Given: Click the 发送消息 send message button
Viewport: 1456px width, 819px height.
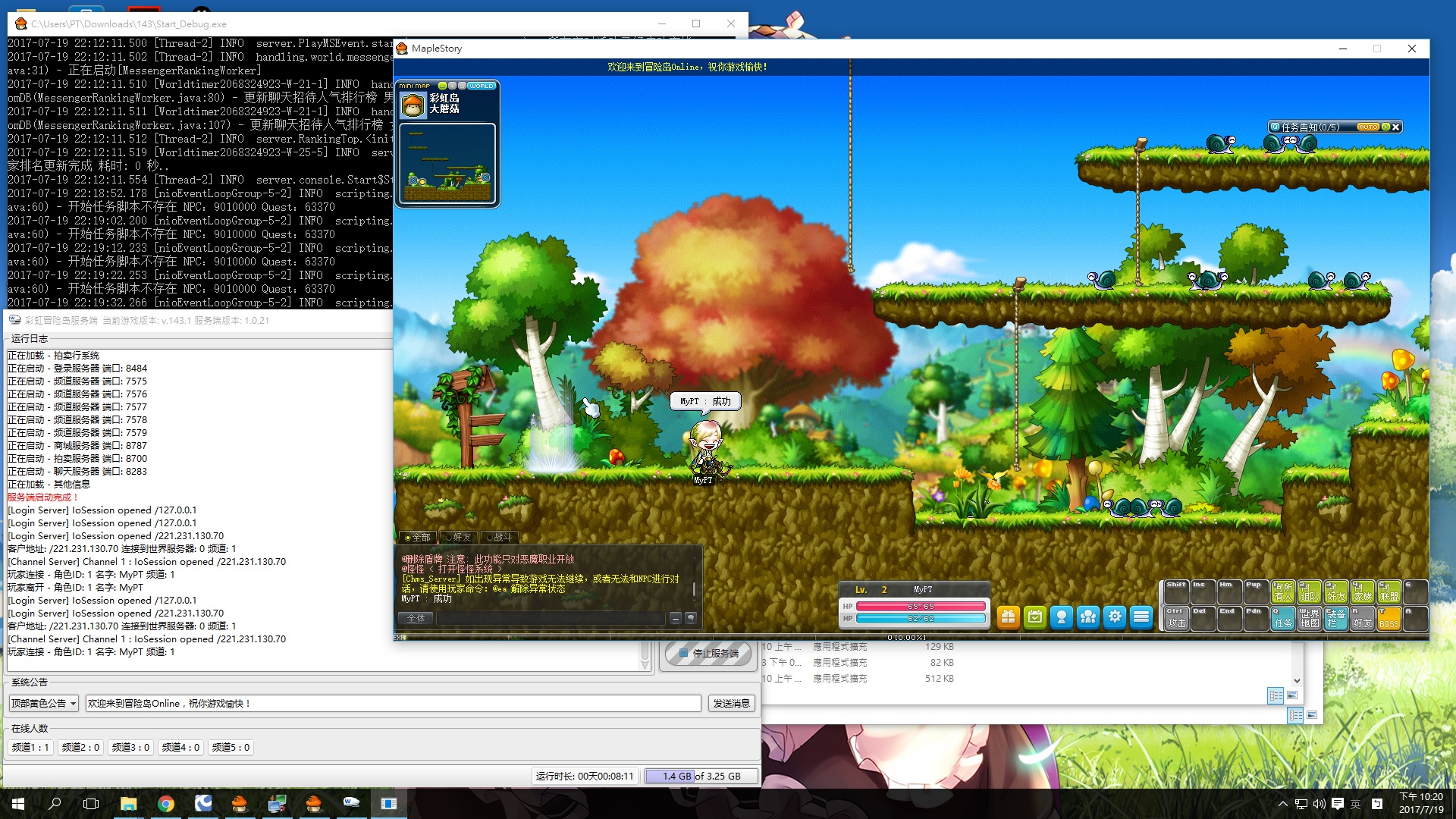Looking at the screenshot, I should point(731,704).
